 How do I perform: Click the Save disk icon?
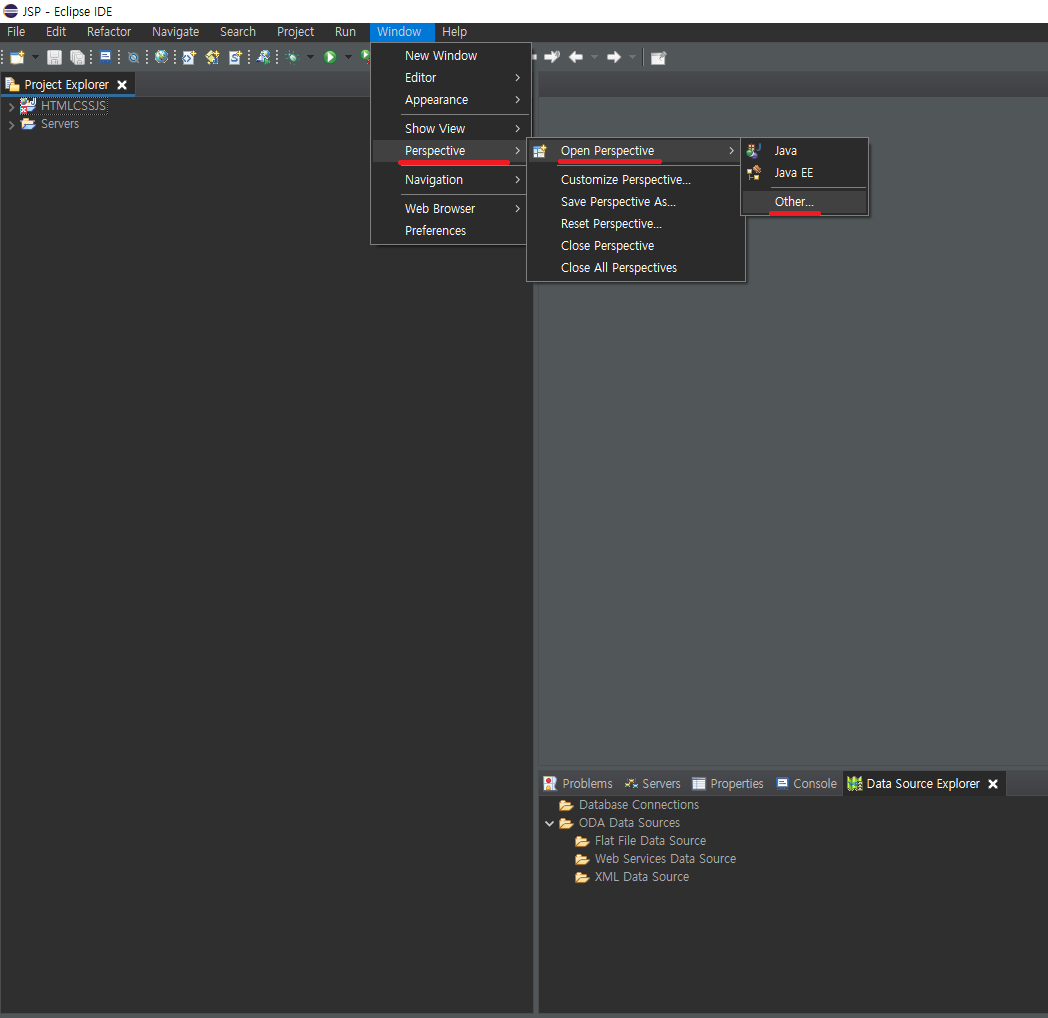pyautogui.click(x=54, y=57)
